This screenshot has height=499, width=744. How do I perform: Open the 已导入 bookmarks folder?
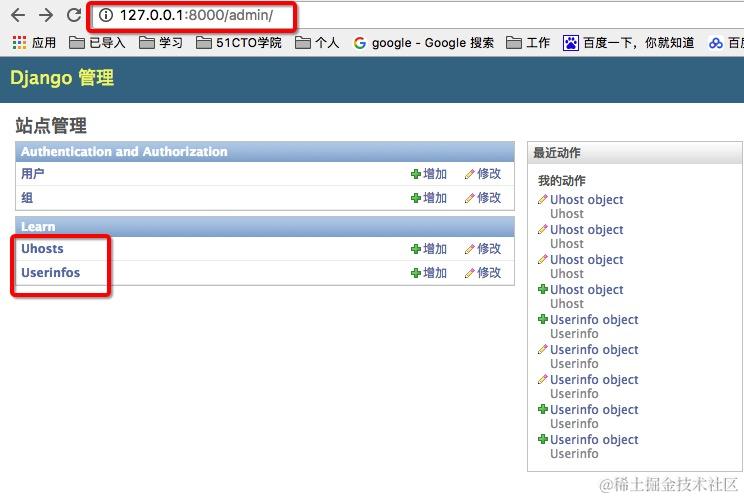[97, 43]
